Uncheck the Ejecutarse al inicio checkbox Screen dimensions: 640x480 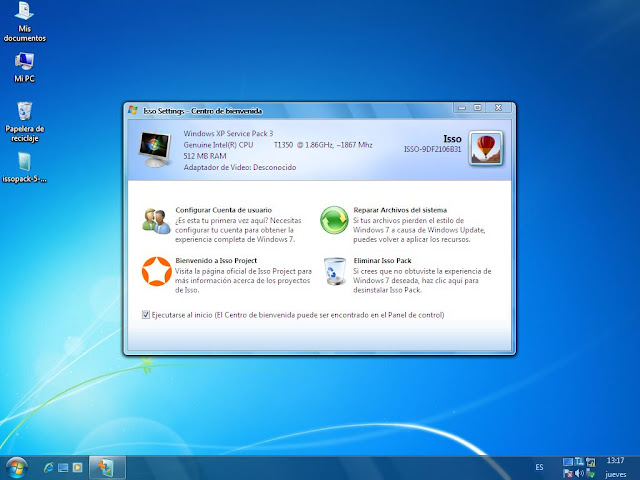[x=147, y=315]
